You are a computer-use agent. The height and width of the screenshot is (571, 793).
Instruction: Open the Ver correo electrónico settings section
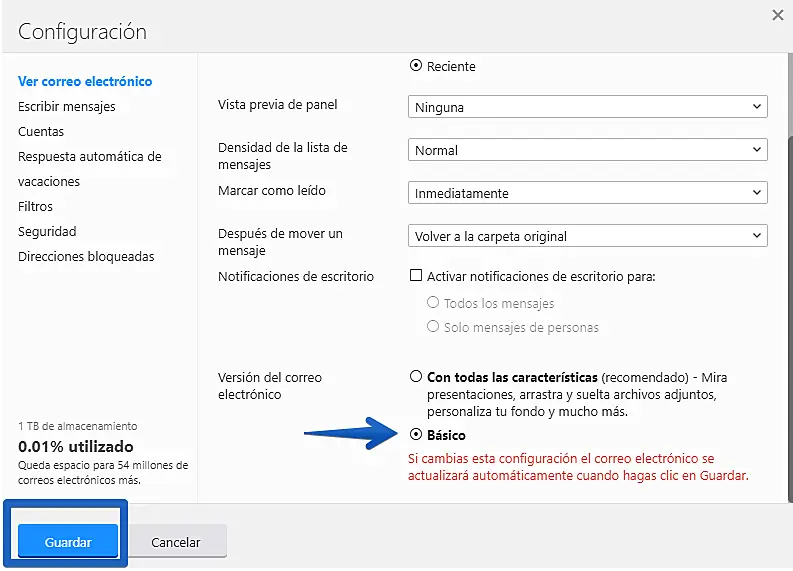(85, 81)
